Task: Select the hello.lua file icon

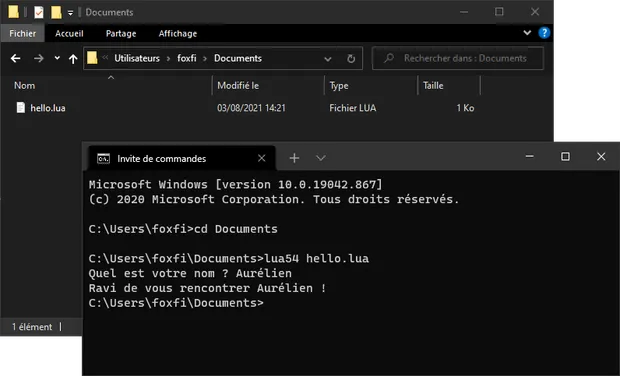Action: pyautogui.click(x=21, y=108)
